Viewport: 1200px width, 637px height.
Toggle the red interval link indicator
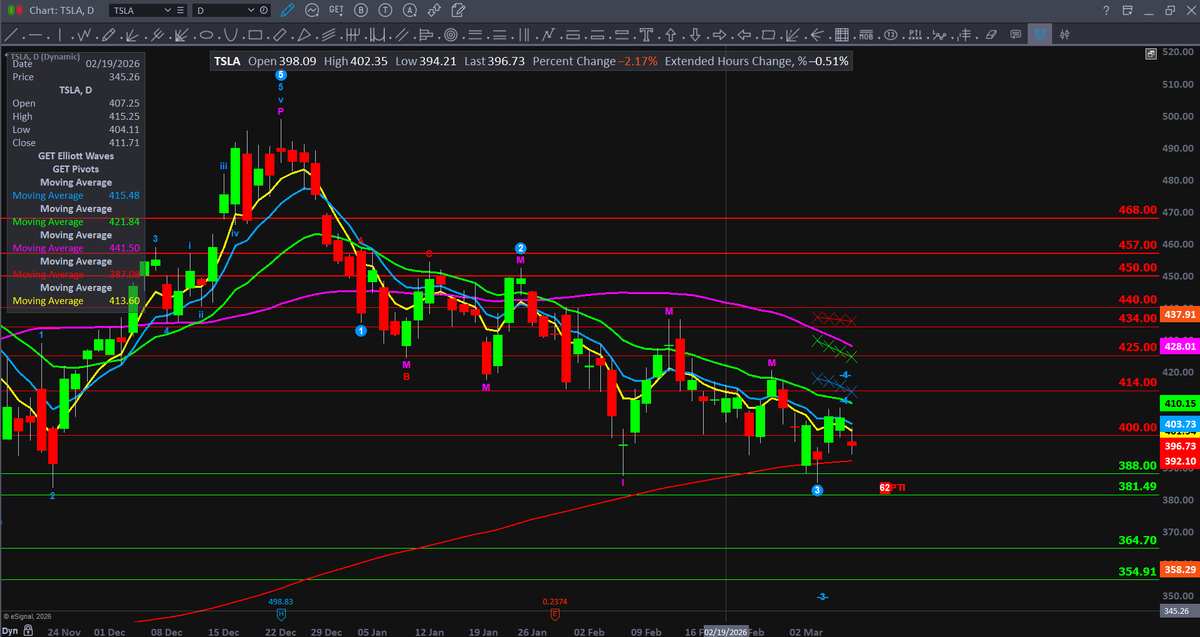click(x=19, y=10)
